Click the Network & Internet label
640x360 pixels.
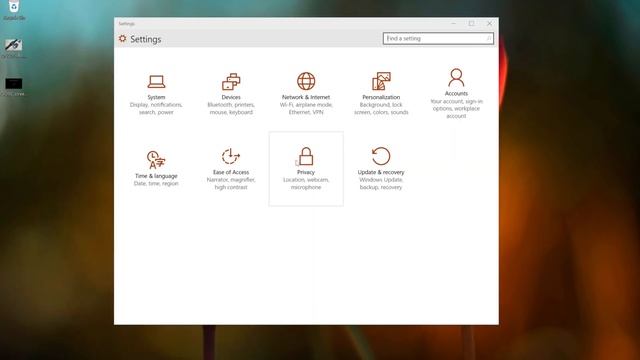pyautogui.click(x=306, y=97)
